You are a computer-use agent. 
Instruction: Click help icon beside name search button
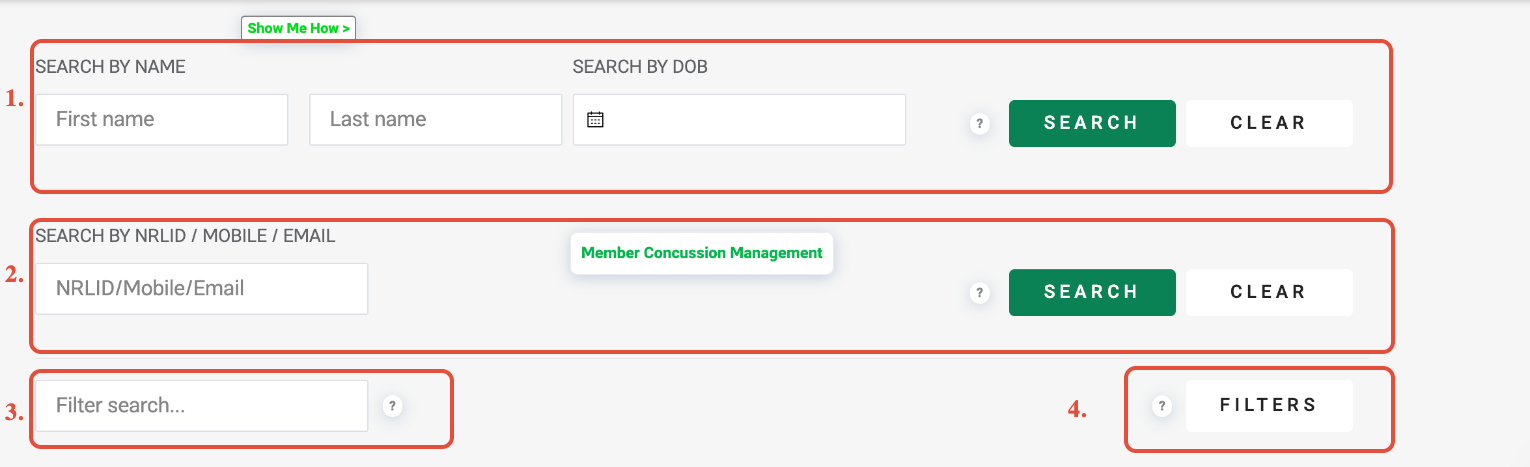(x=980, y=124)
